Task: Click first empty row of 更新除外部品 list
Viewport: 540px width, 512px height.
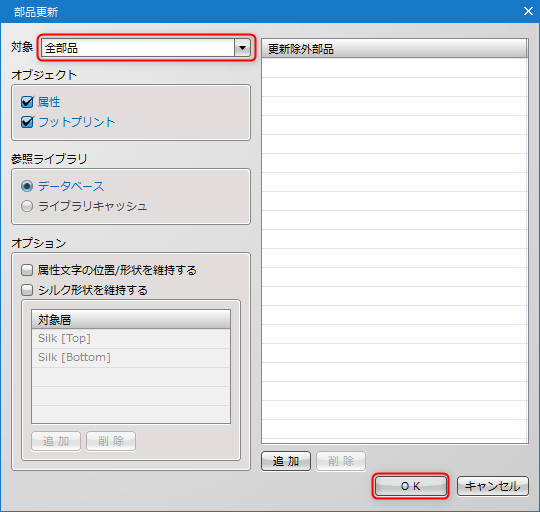Action: [x=394, y=68]
